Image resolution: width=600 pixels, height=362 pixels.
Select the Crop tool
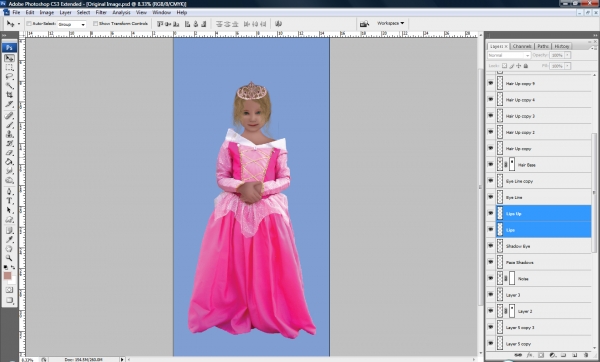(x=9, y=95)
